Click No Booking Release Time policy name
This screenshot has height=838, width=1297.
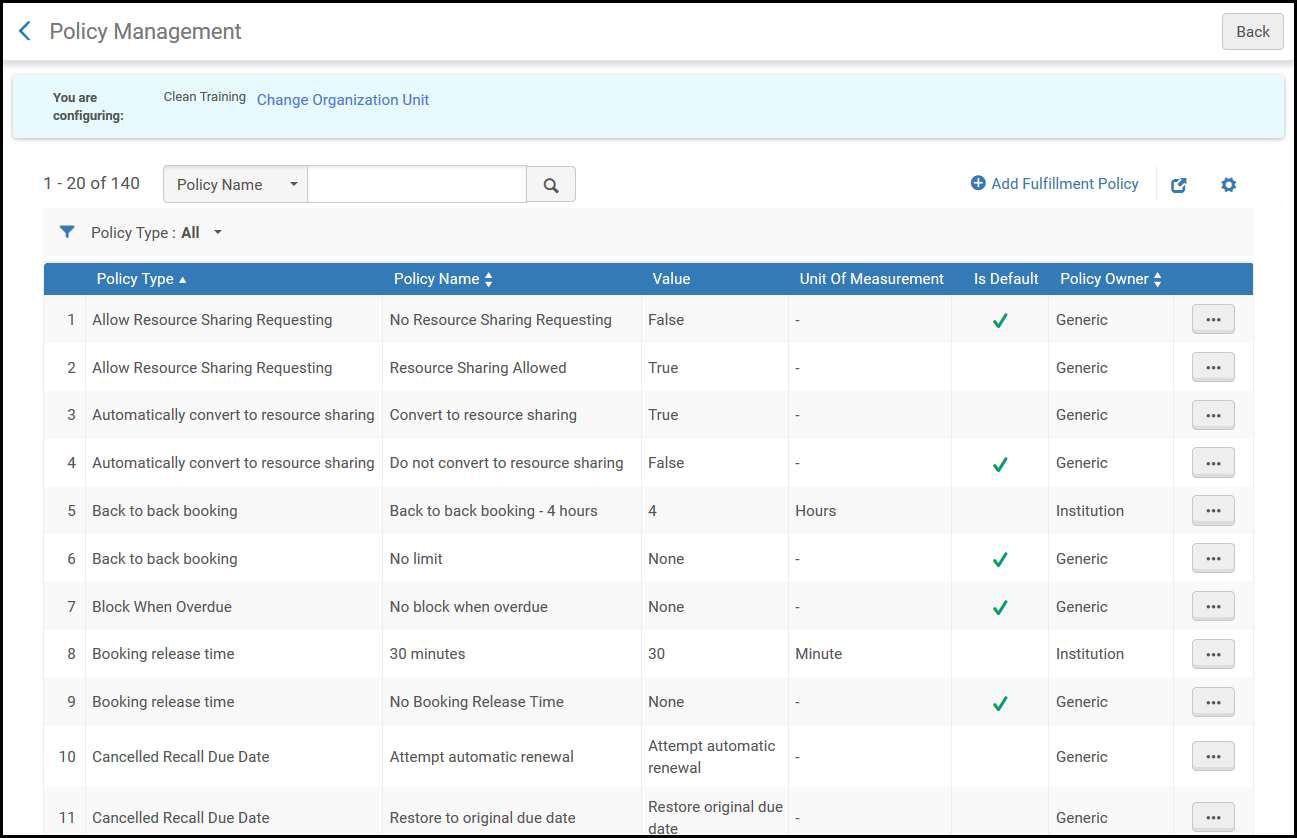click(x=476, y=702)
